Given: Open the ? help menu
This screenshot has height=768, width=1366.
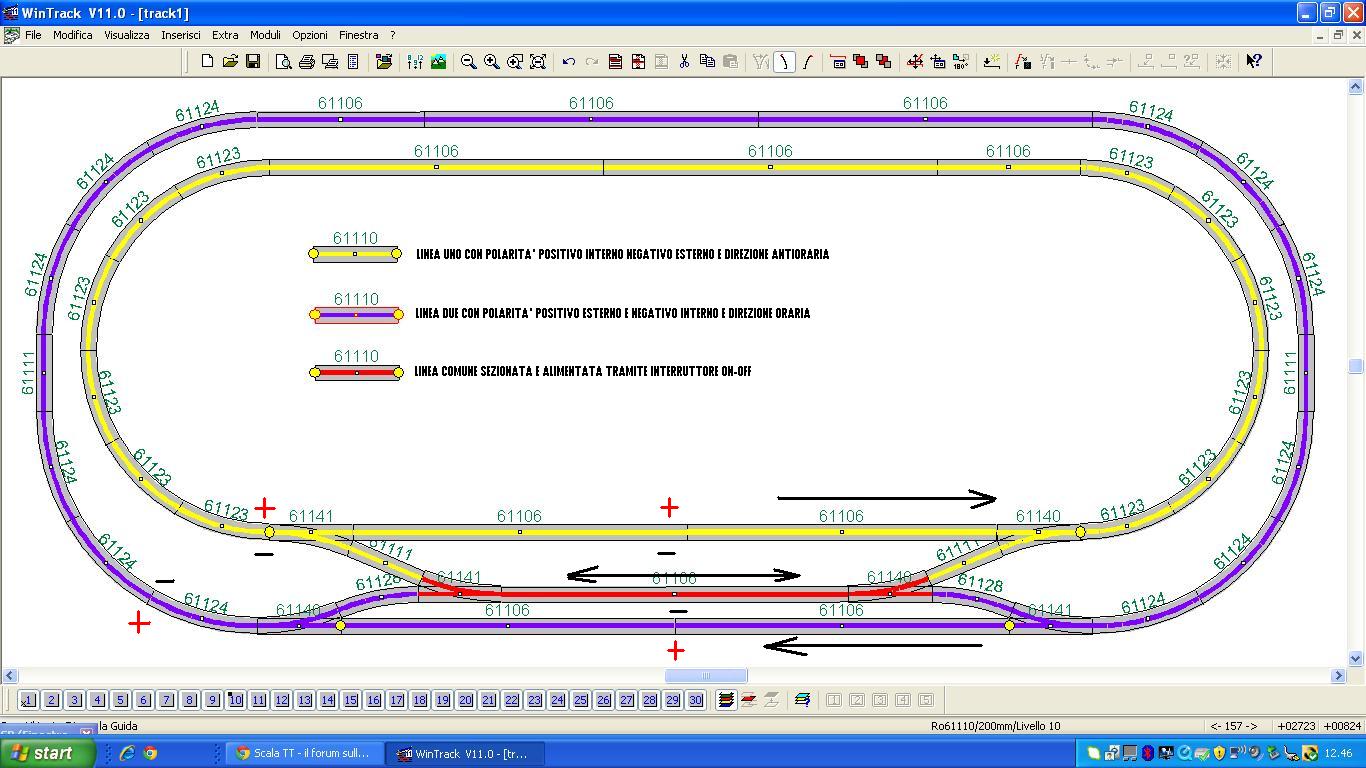Looking at the screenshot, I should (x=393, y=35).
